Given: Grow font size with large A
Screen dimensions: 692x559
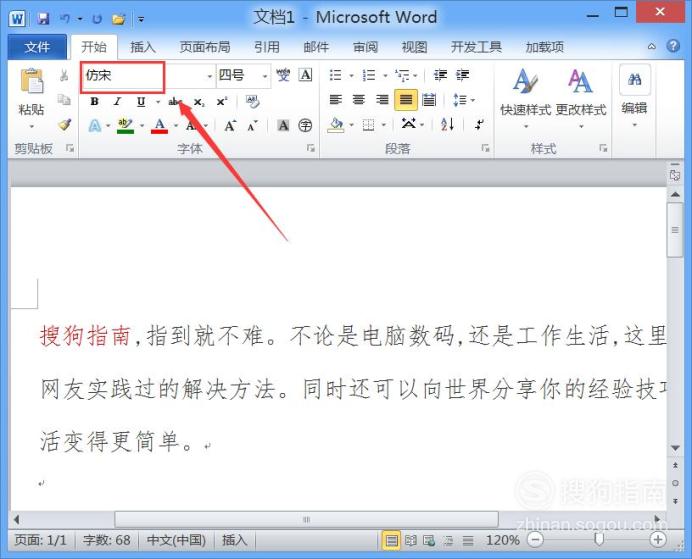Looking at the screenshot, I should 230,126.
